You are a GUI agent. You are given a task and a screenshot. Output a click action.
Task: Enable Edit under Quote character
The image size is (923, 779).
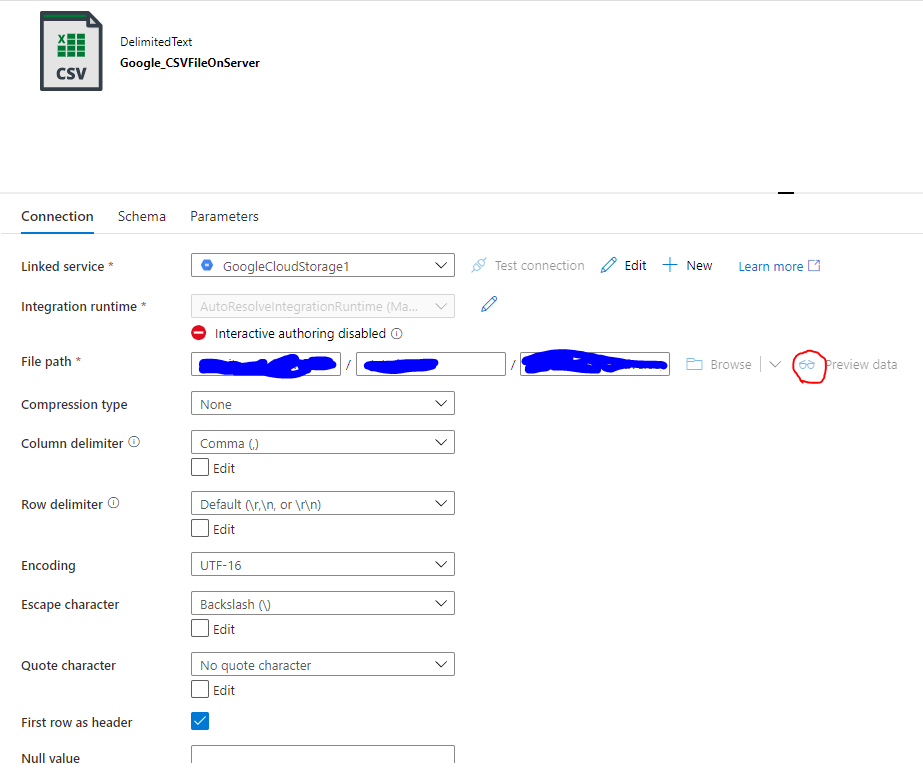[199, 689]
